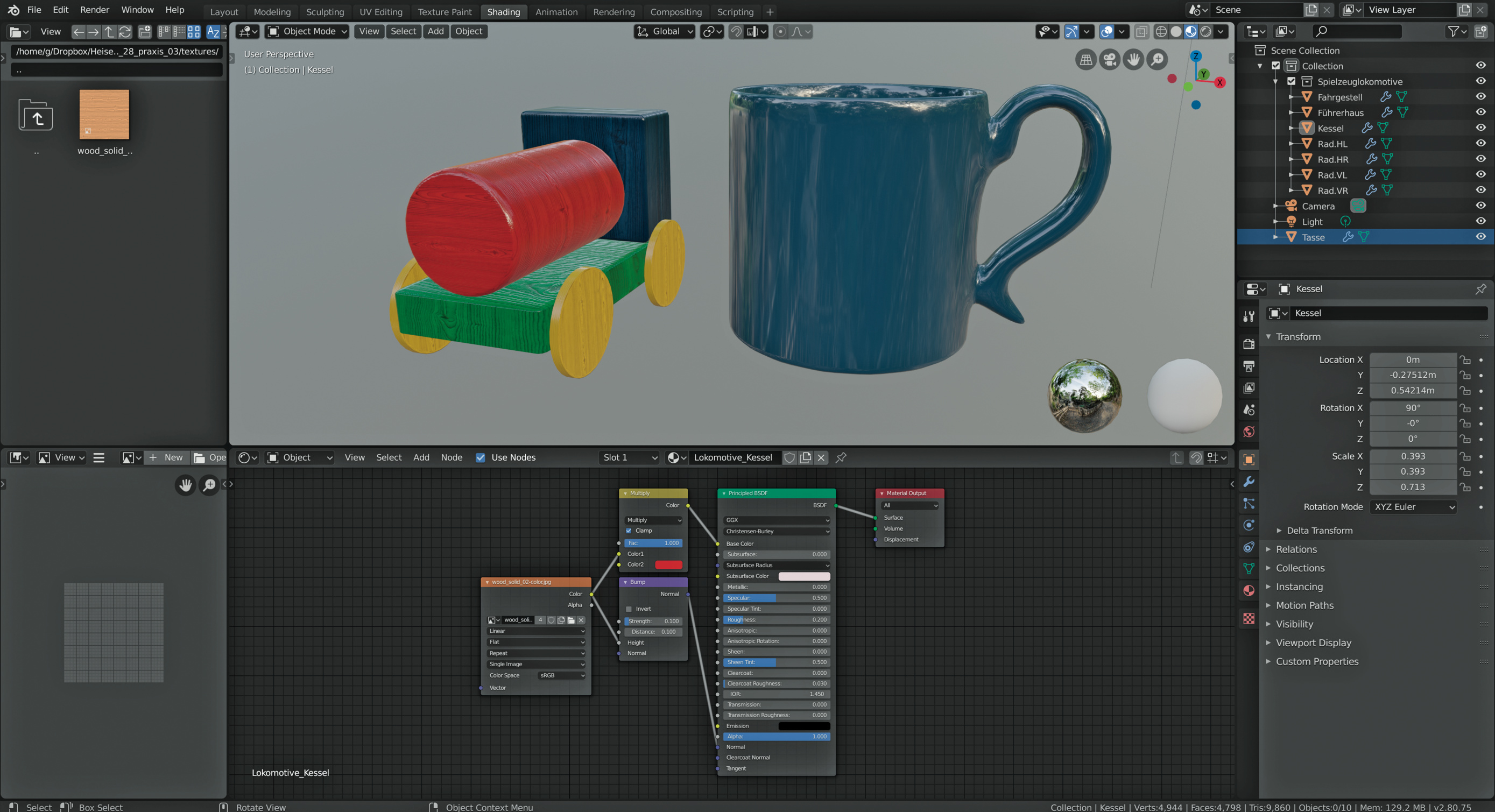Click the fake user shield icon for material

tap(789, 457)
